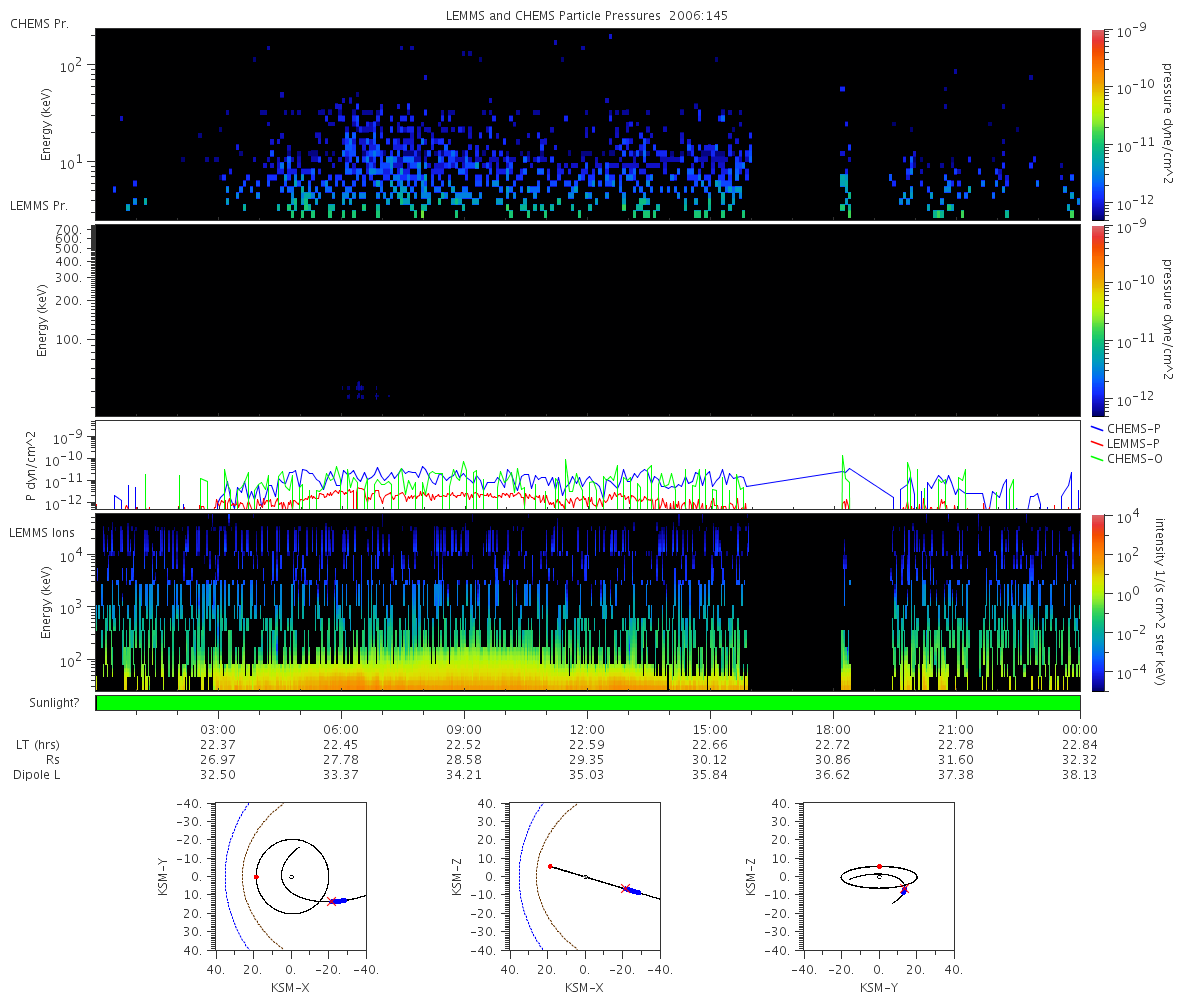
Task: Select the Rs value 30.86
Action: 833,759
